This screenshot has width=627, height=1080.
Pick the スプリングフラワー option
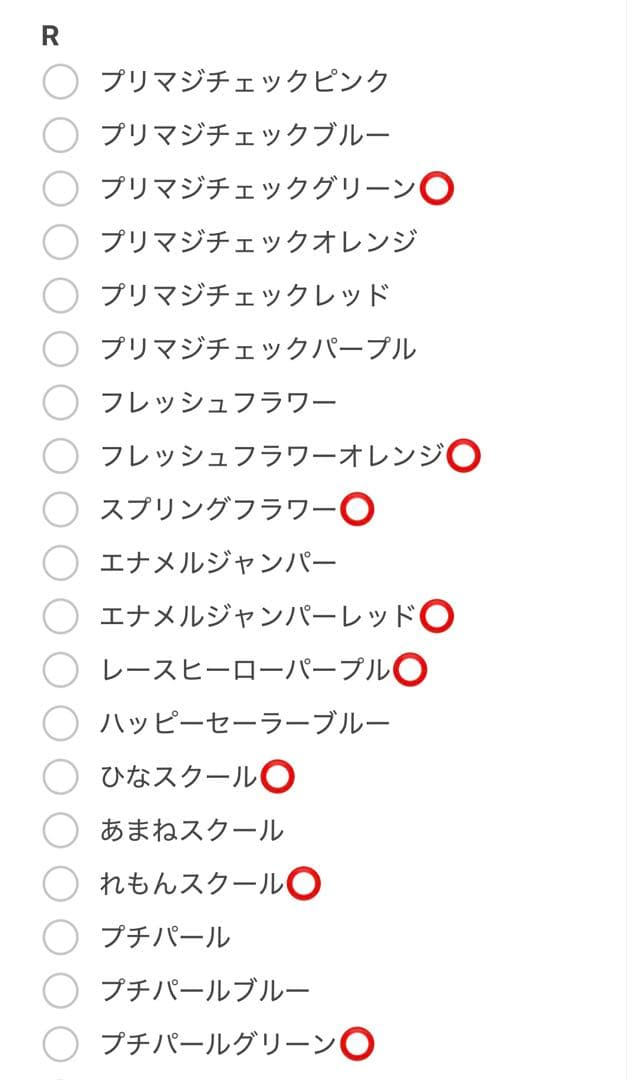pos(61,509)
